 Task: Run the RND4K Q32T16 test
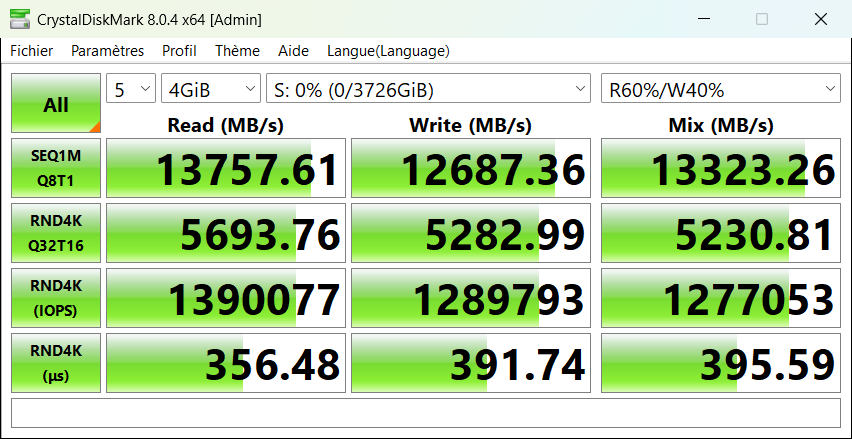point(56,233)
